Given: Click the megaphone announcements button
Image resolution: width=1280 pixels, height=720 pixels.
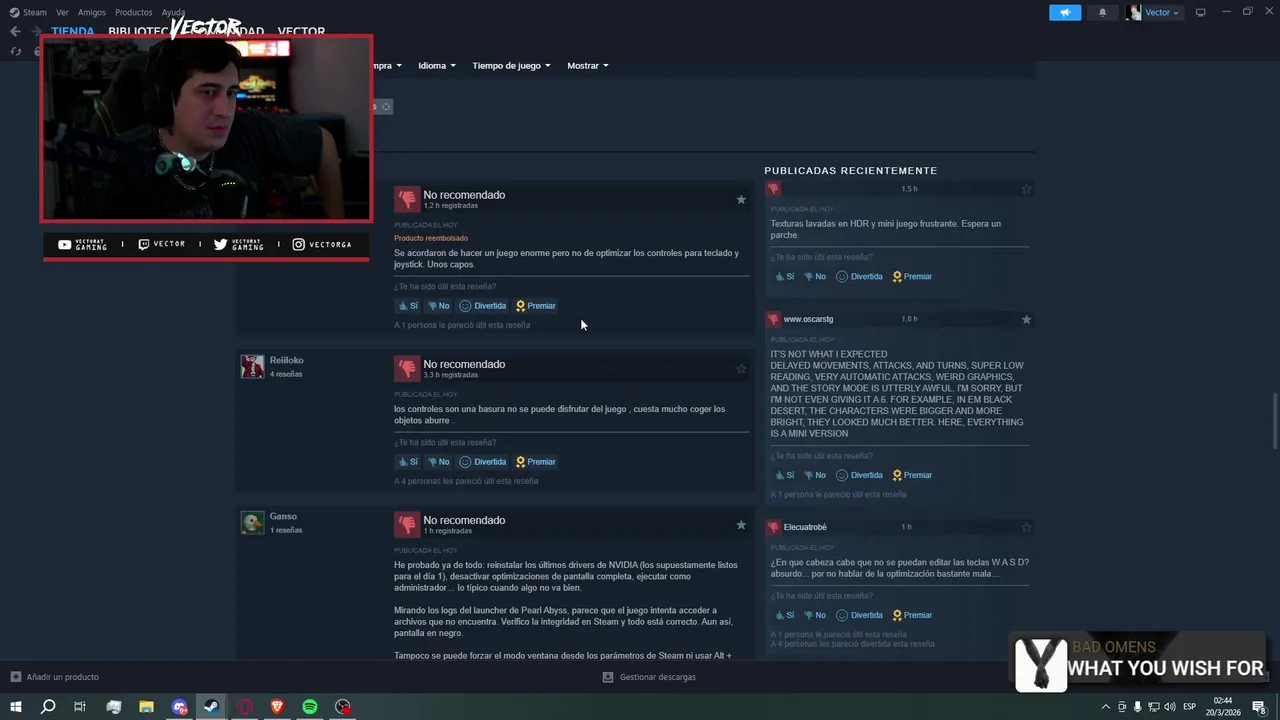Looking at the screenshot, I should point(1065,12).
